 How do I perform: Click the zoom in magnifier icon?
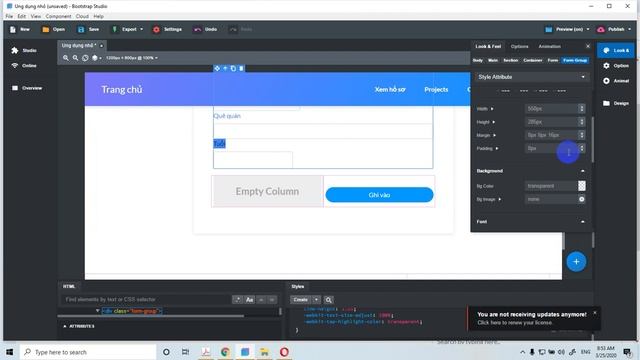coord(66,58)
